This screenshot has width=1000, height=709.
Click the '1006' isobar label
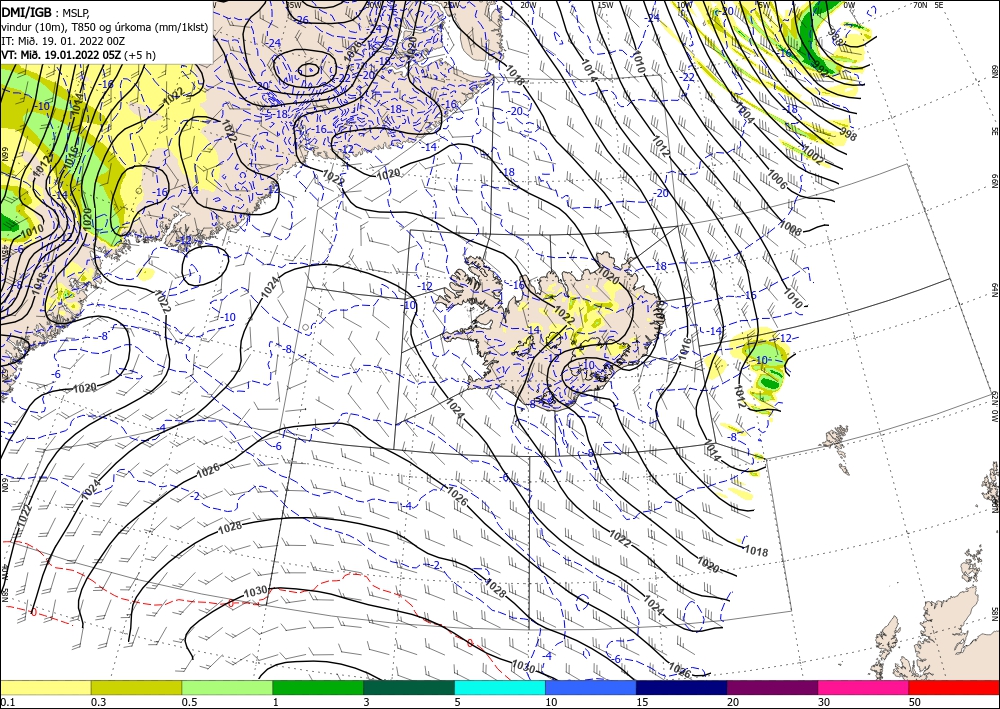778,180
